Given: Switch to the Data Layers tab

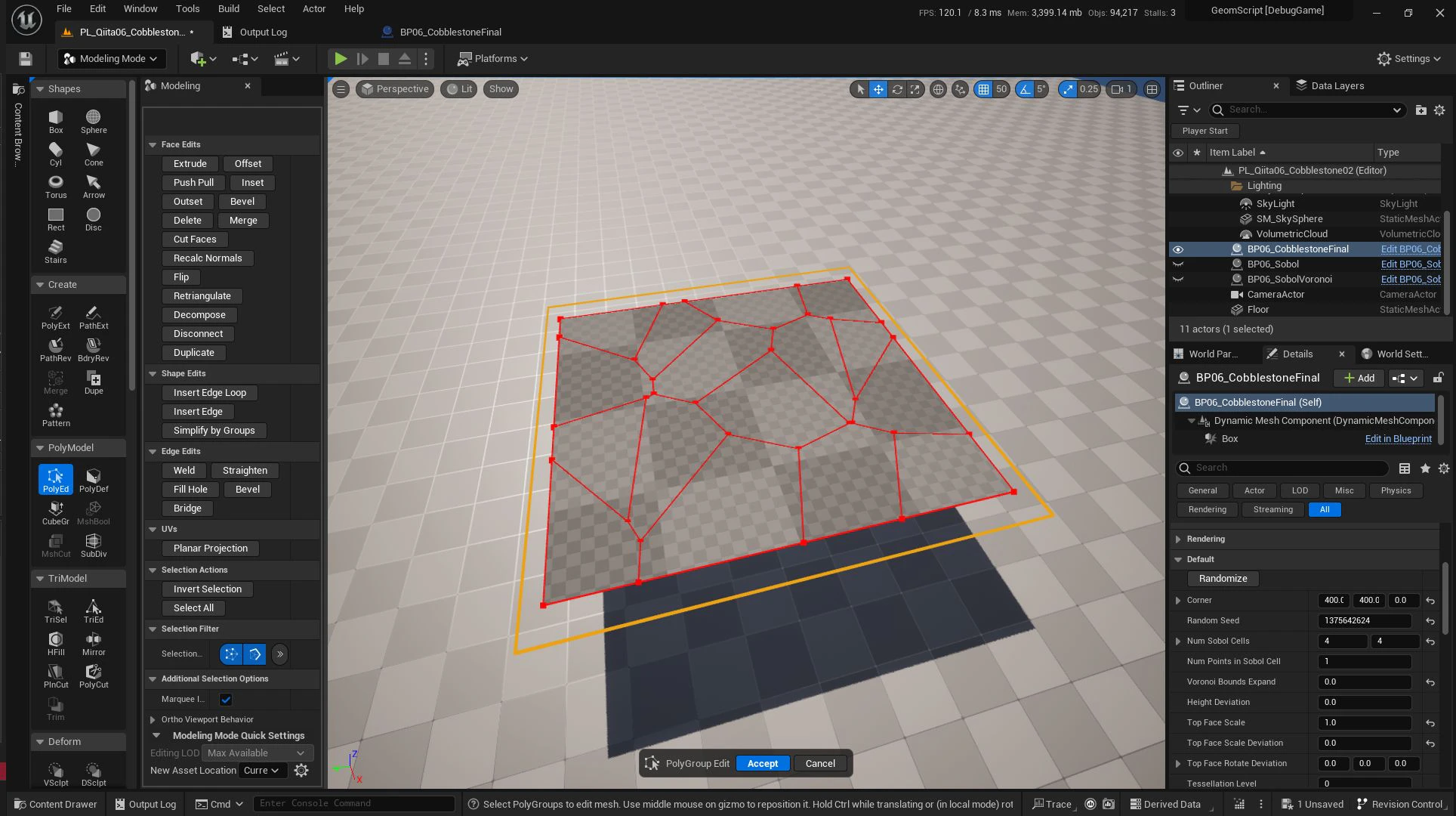Looking at the screenshot, I should (1337, 86).
